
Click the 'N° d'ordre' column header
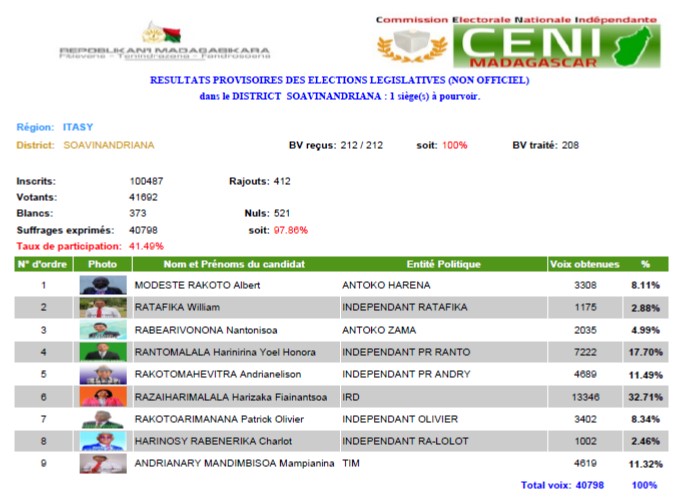click(43, 264)
